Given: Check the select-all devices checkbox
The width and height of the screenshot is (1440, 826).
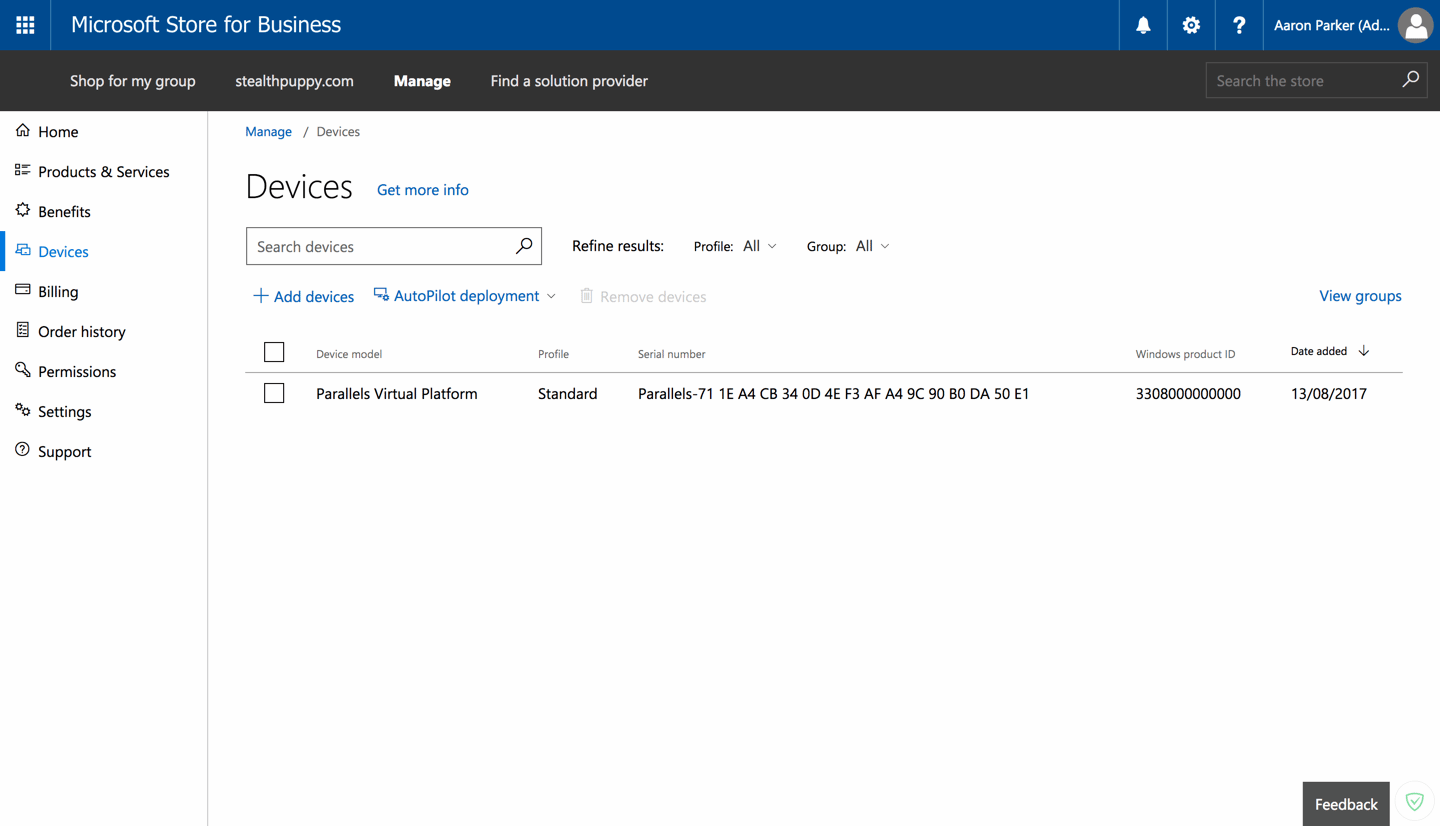Looking at the screenshot, I should [274, 352].
